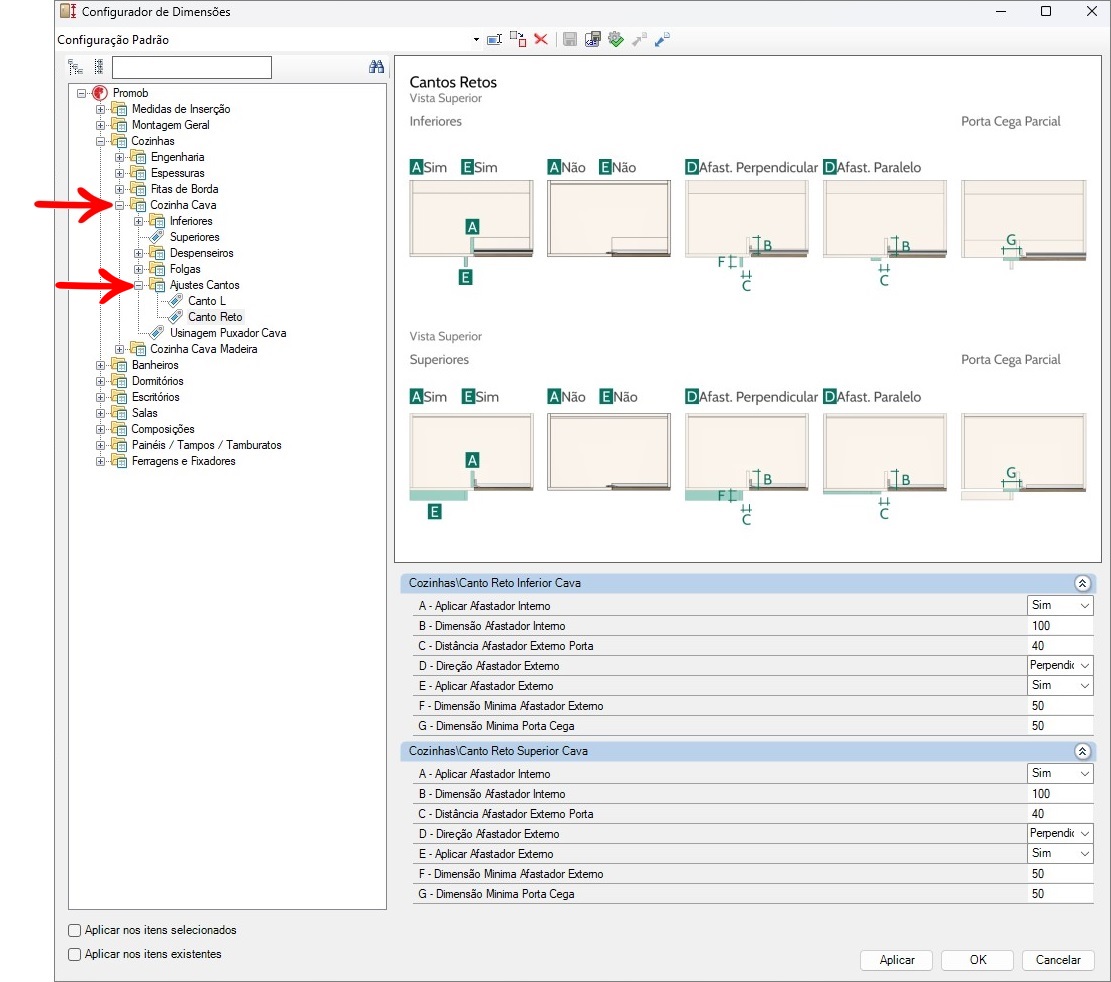Select Usinagem Puxador Cava tree item

228,333
